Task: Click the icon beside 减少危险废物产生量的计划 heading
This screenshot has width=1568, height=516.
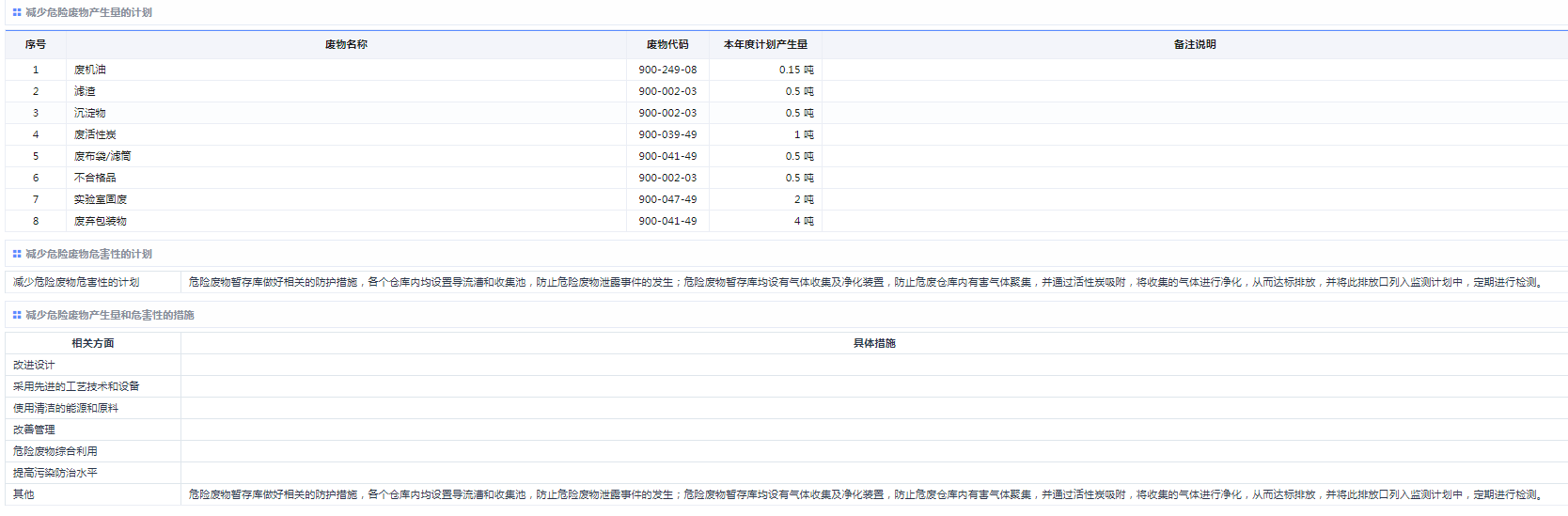Action: point(17,13)
